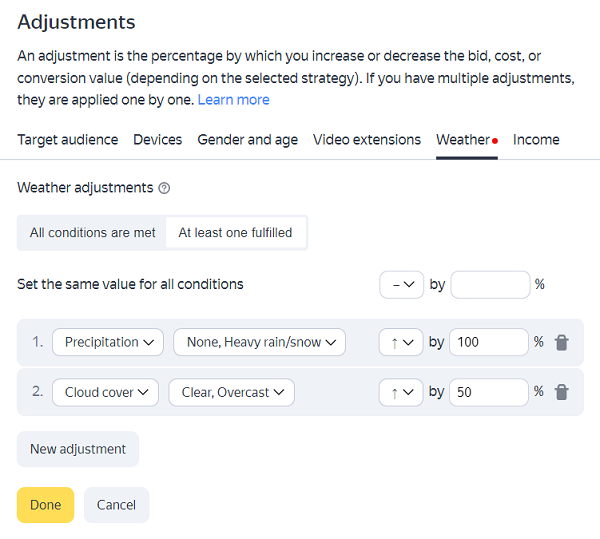
Task: Delete the Precipitation adjustment via trash icon
Action: click(562, 342)
